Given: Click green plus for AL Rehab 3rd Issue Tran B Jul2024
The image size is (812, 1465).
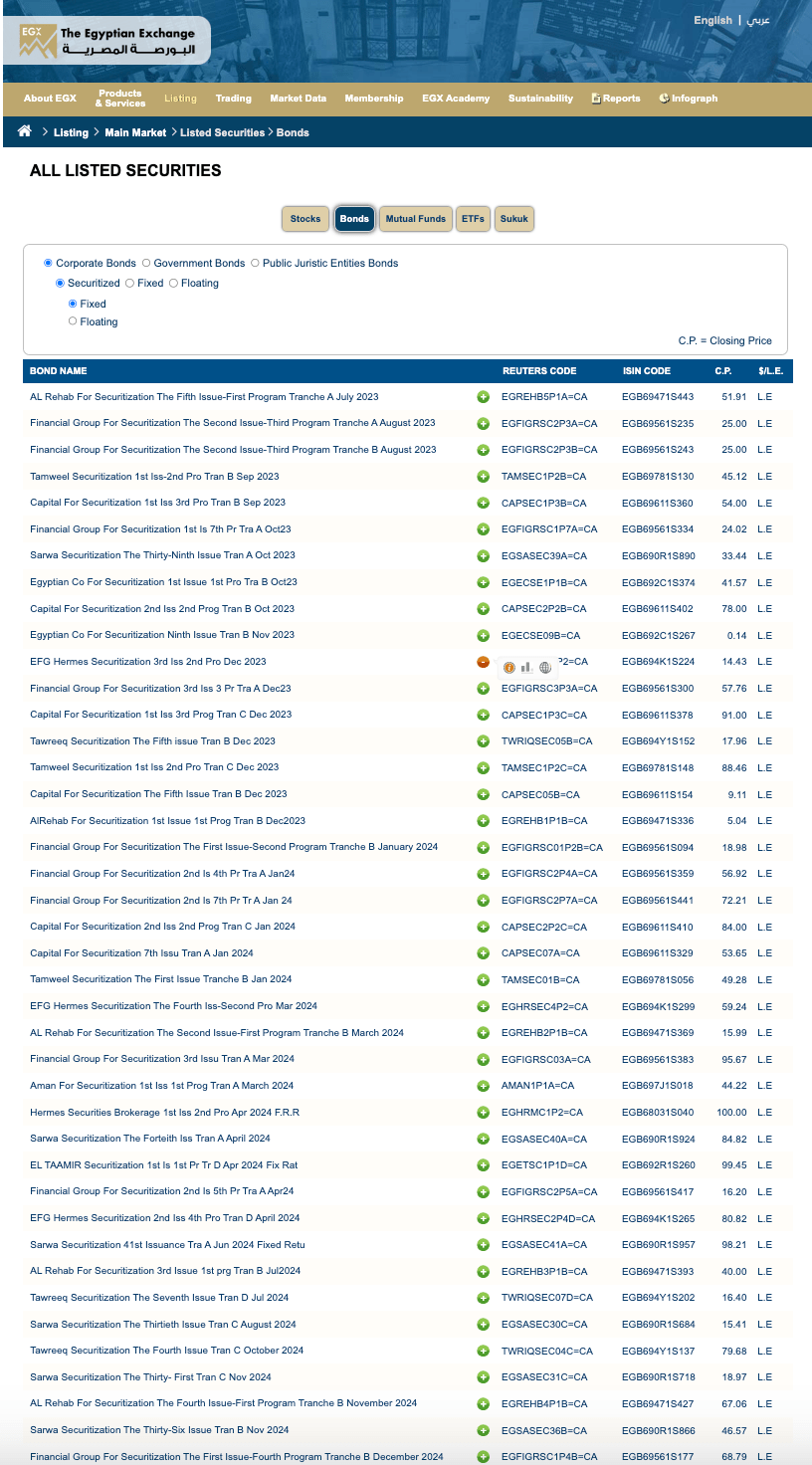Looking at the screenshot, I should pos(483,1271).
